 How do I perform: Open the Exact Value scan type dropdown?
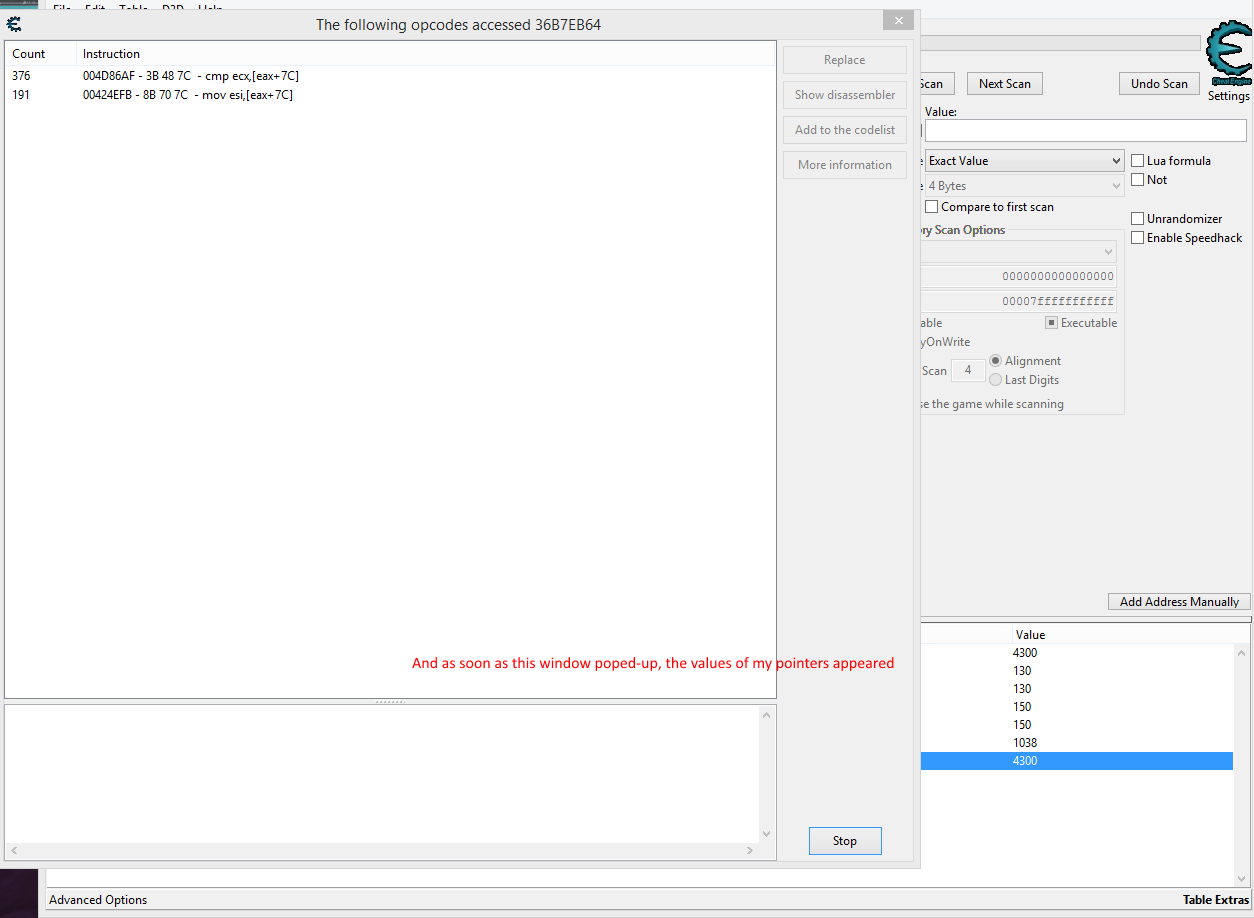click(x=1024, y=161)
